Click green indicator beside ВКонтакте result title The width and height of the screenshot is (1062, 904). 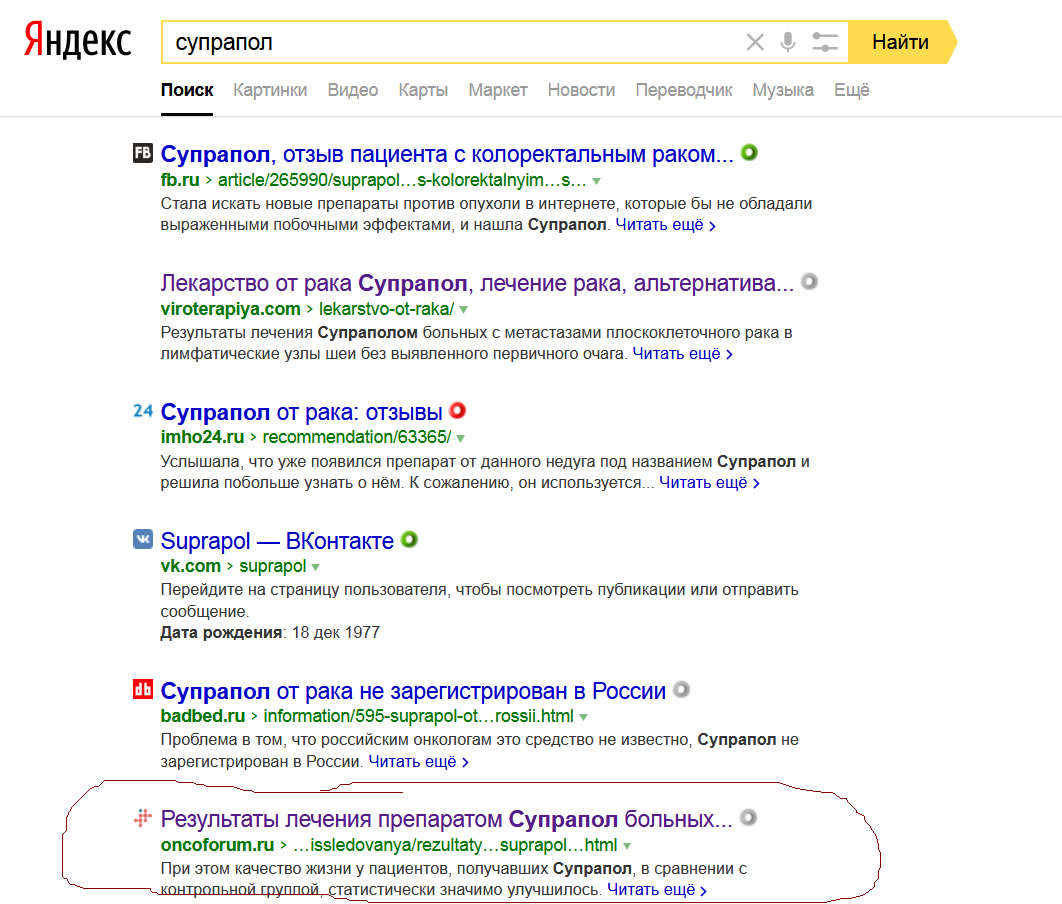click(x=409, y=539)
